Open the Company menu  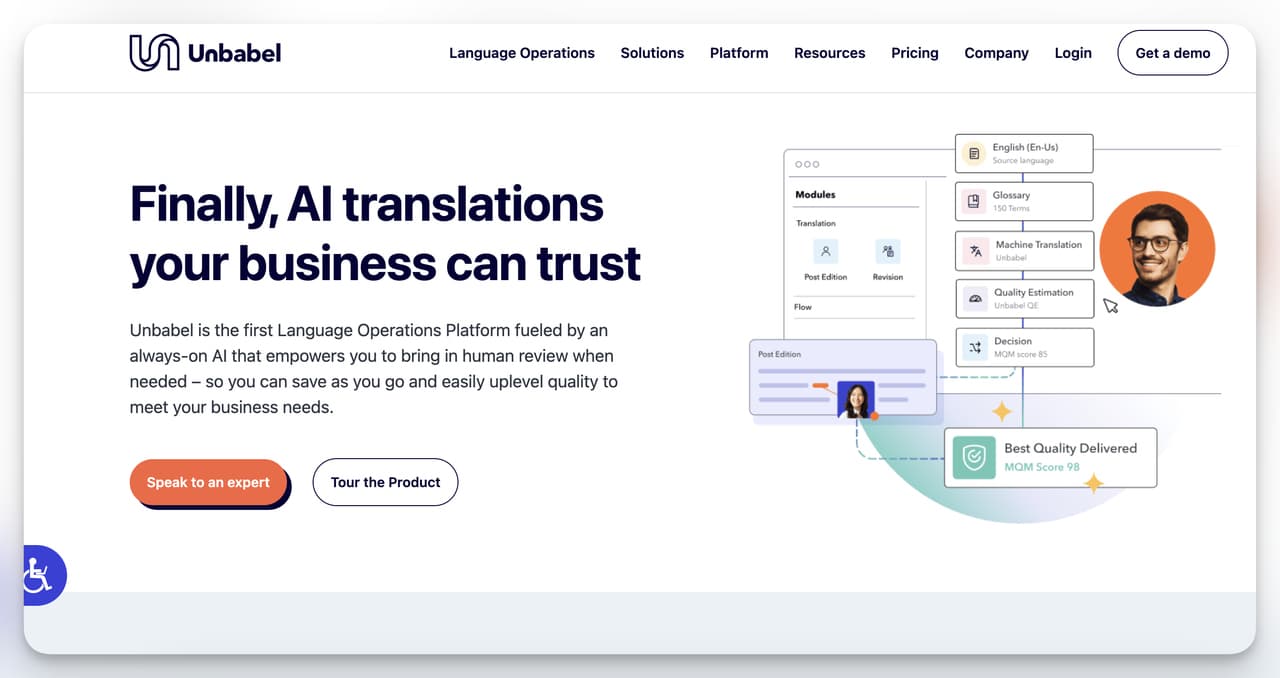(x=996, y=53)
